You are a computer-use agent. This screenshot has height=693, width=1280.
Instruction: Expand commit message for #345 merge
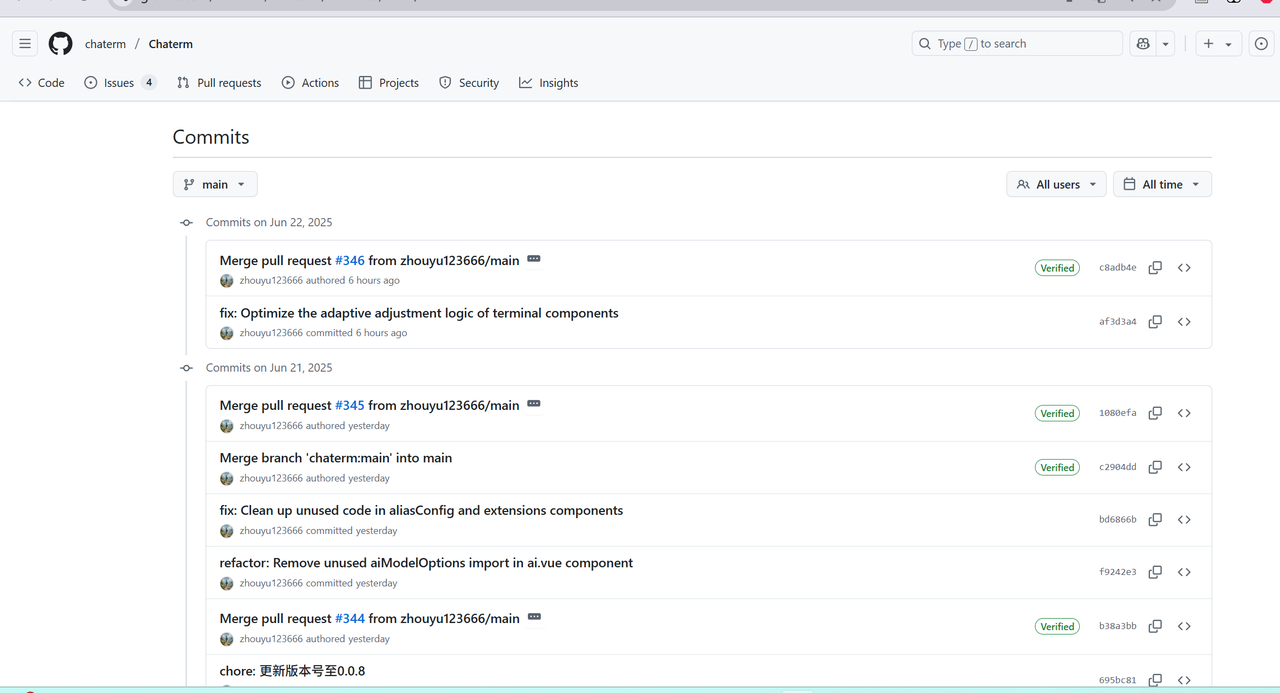(534, 404)
